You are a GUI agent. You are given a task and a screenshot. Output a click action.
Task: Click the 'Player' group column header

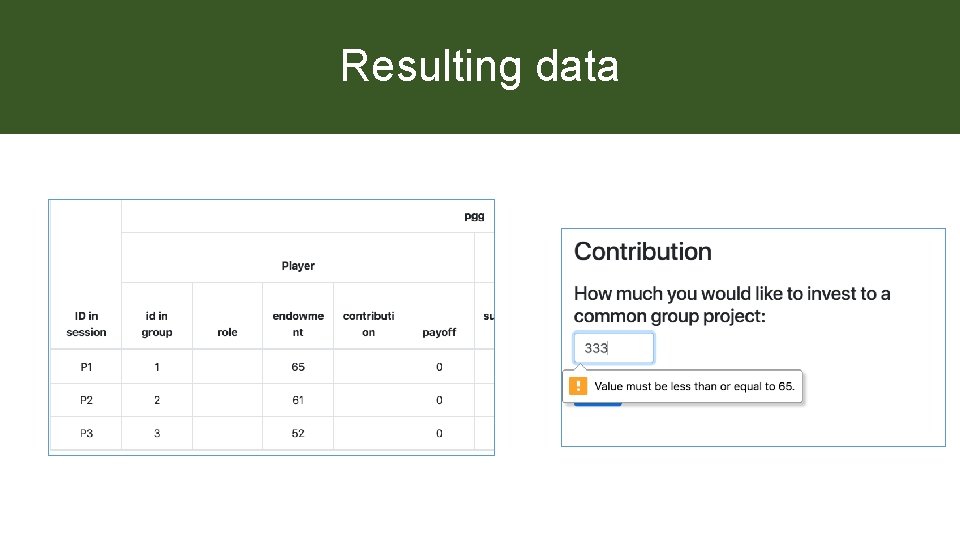pyautogui.click(x=298, y=266)
